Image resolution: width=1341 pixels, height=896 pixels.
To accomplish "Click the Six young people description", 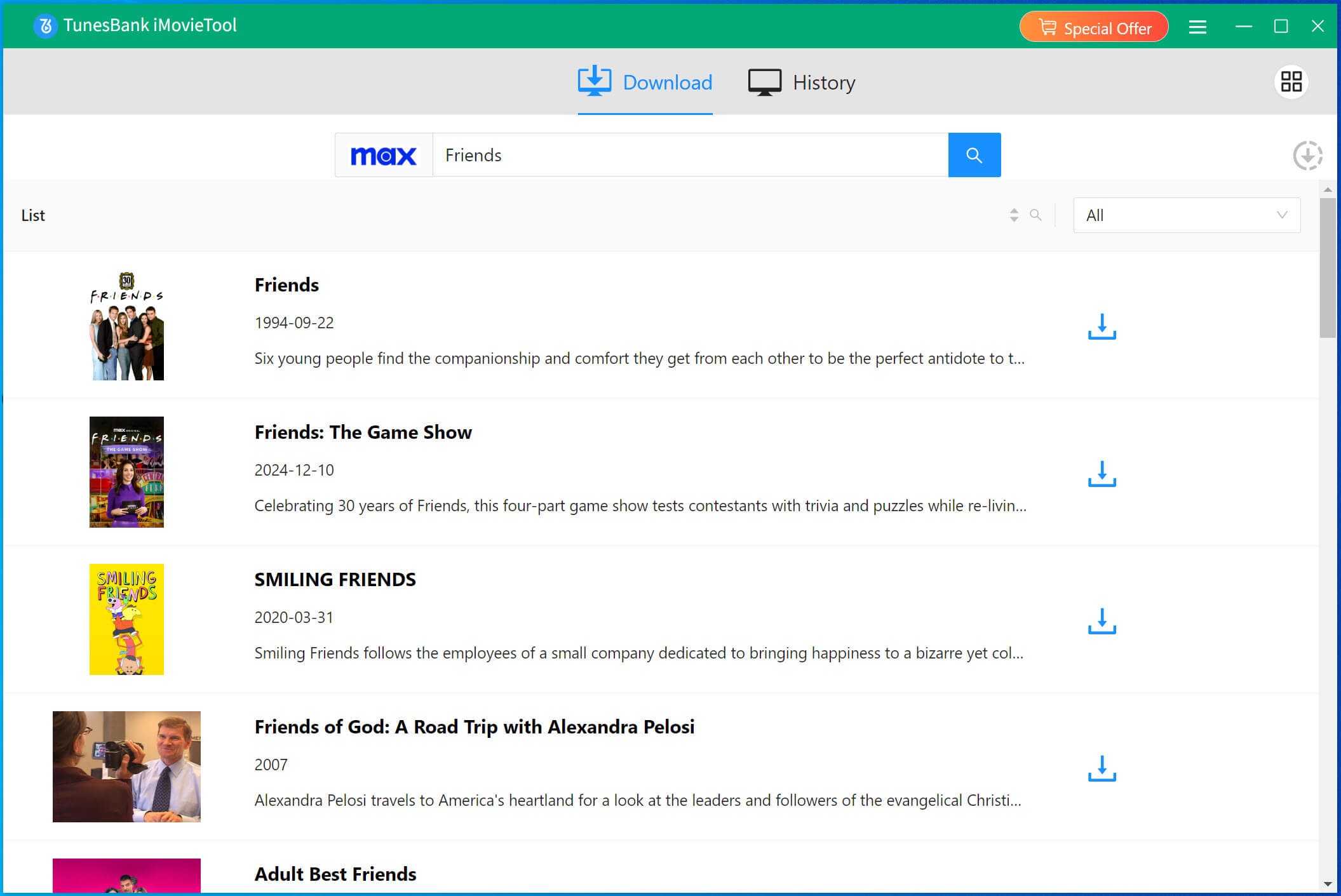I will pos(640,359).
